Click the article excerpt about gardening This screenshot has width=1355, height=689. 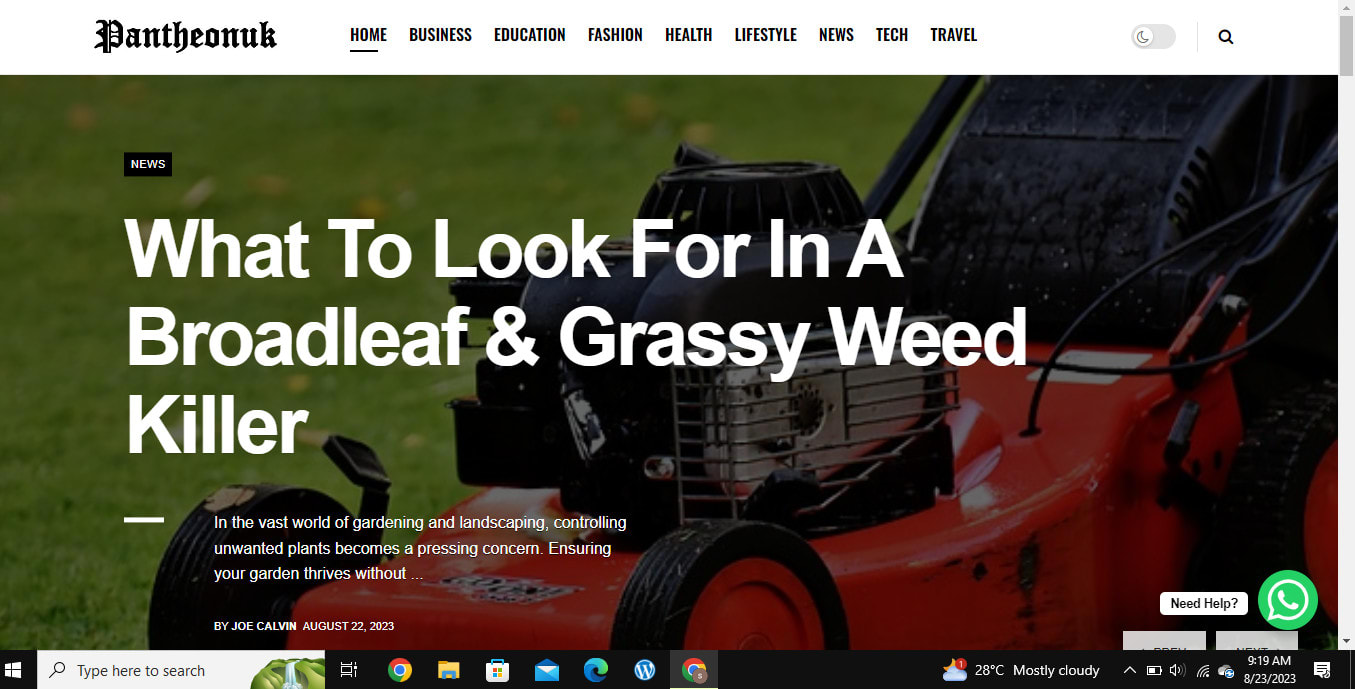click(x=420, y=548)
